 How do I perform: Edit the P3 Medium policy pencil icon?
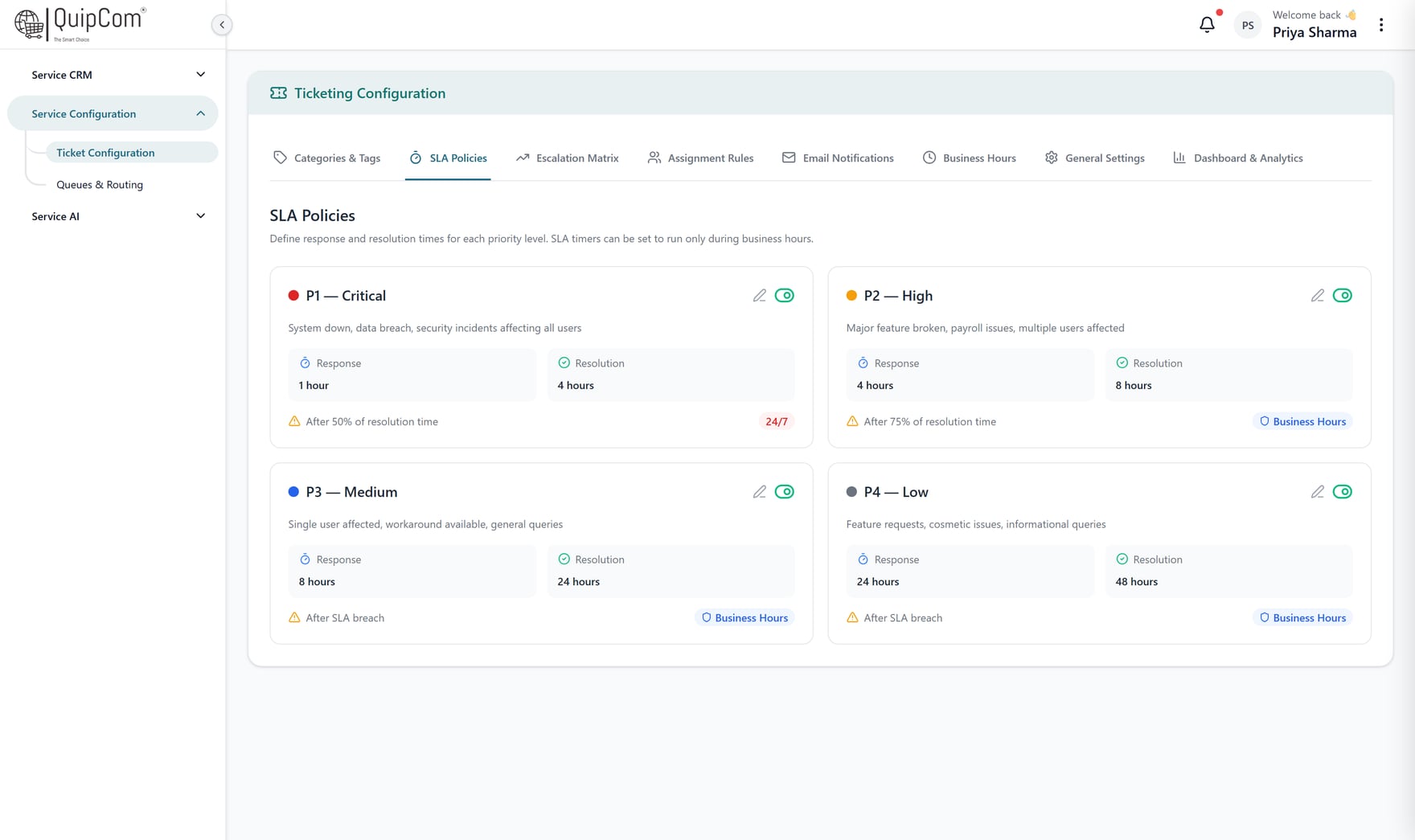[x=759, y=492]
